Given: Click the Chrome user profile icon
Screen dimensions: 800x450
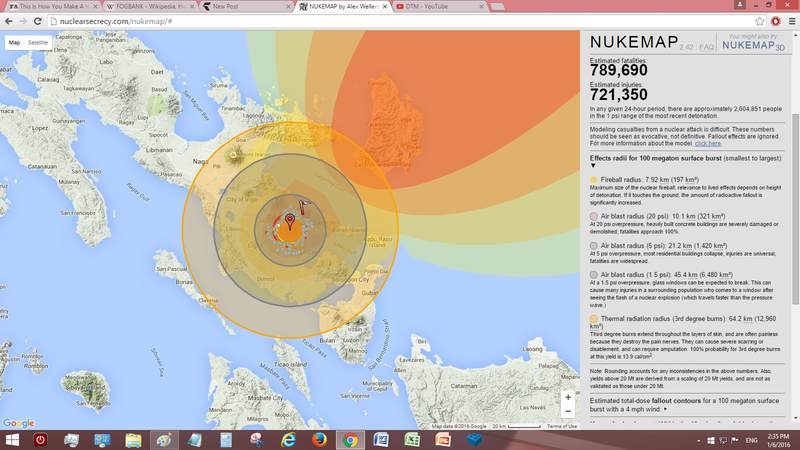Looking at the screenshot, I should click(x=740, y=5).
